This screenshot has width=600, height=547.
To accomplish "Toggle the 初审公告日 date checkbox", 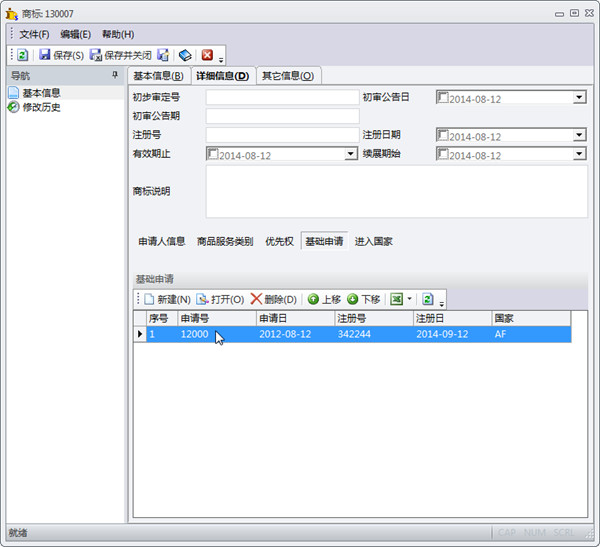I will [x=443, y=97].
